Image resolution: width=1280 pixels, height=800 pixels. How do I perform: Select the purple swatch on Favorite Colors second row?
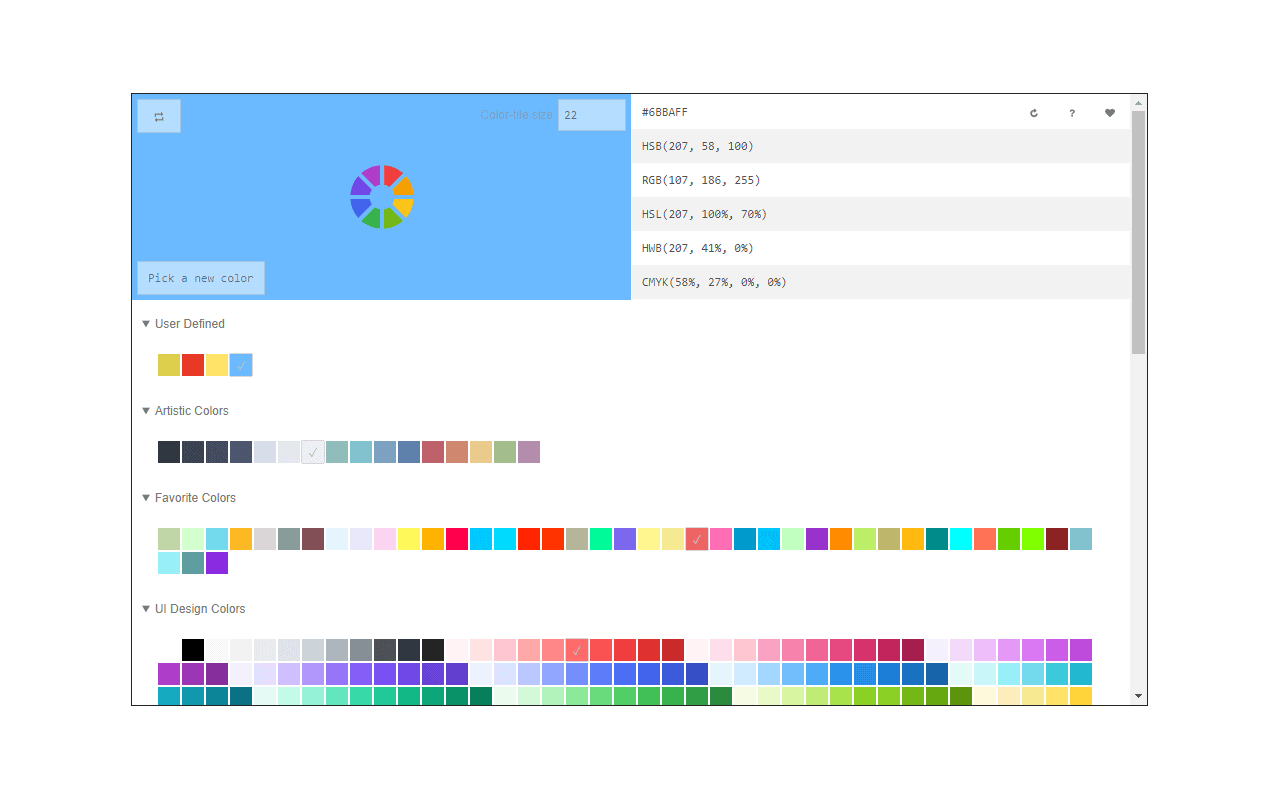pos(217,563)
